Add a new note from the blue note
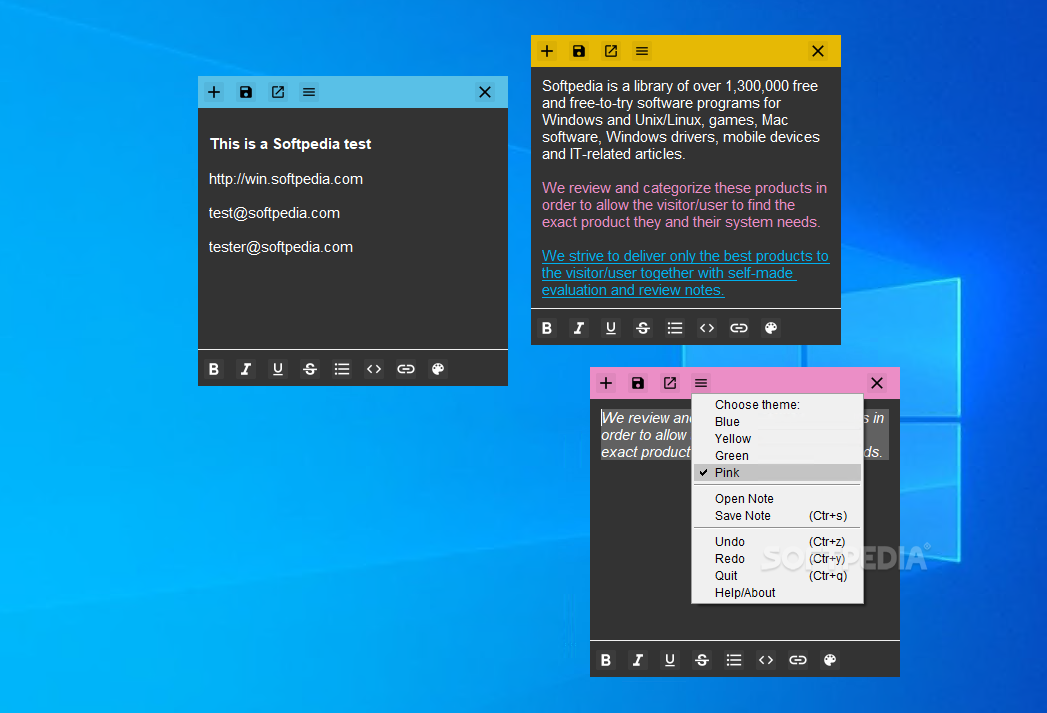The height and width of the screenshot is (713, 1047). (214, 92)
